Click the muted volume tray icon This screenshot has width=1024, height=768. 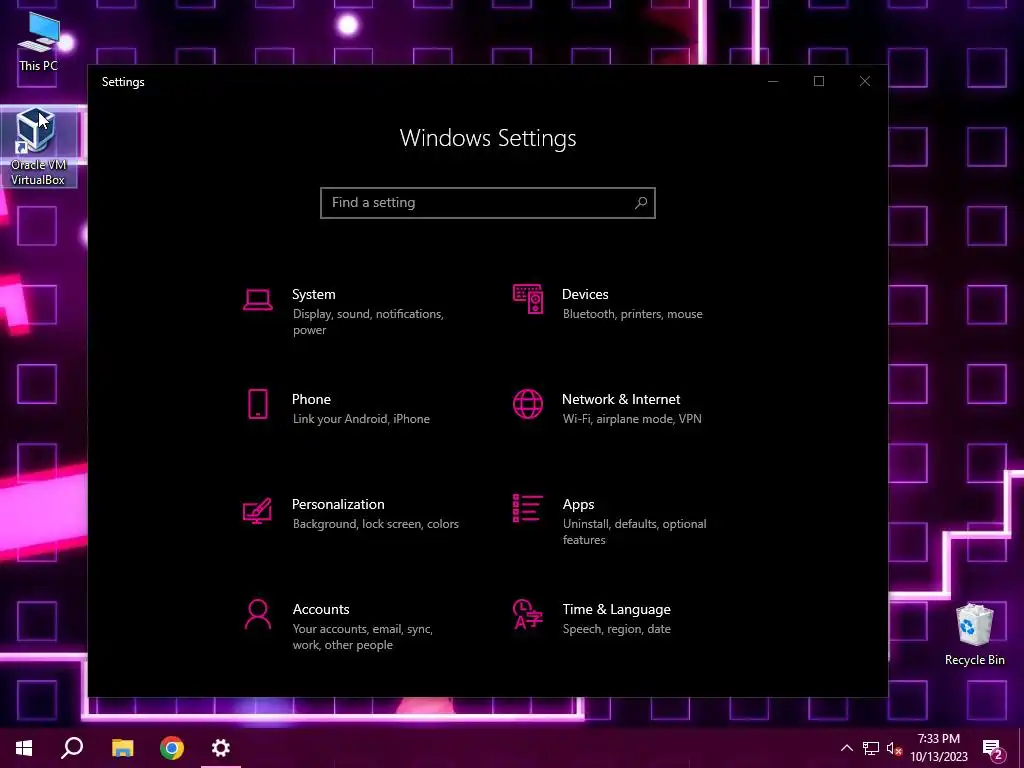coord(895,748)
